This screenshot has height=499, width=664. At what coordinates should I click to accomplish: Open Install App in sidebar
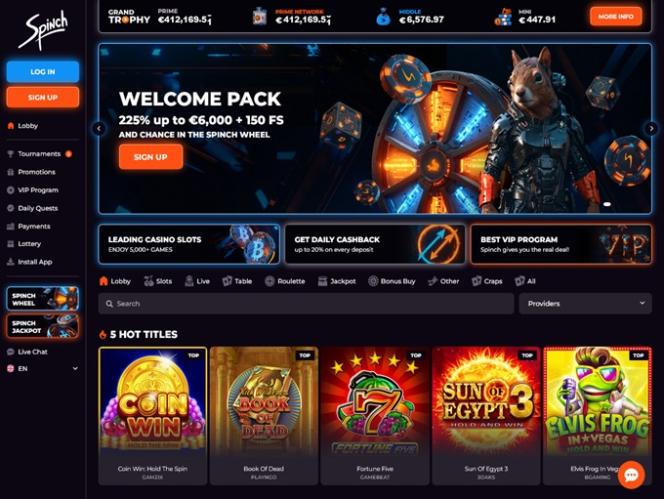point(30,262)
